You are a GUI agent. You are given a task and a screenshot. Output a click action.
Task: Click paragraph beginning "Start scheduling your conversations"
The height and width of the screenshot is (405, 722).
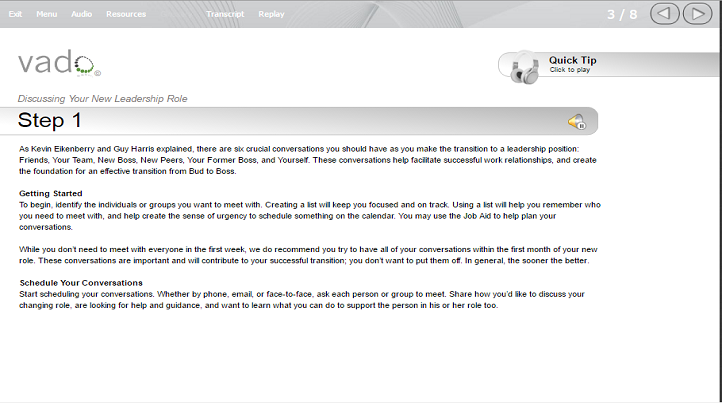click(x=302, y=300)
